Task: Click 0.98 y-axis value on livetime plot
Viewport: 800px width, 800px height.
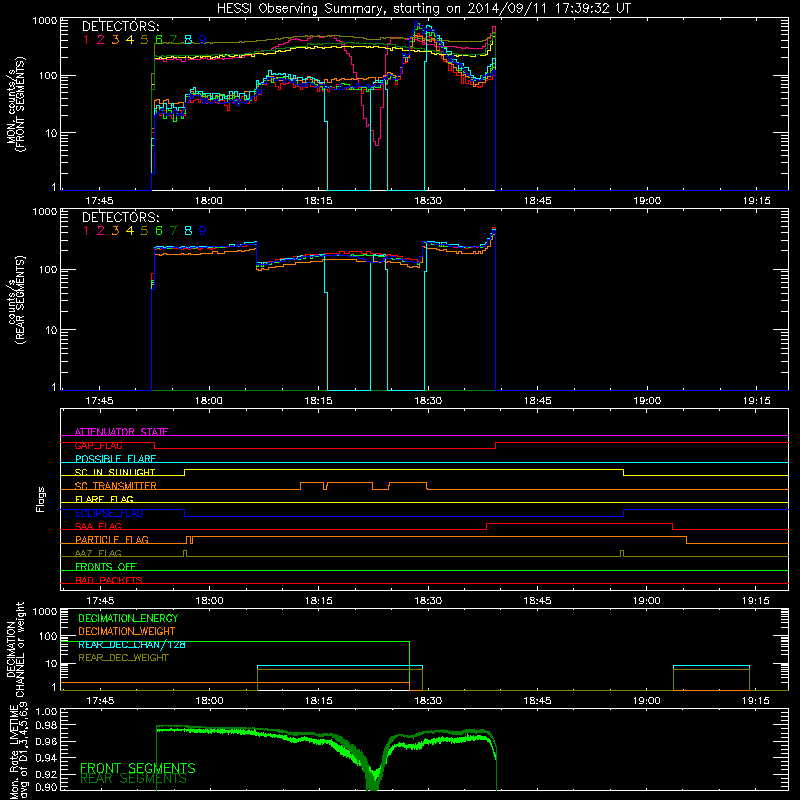Action: tap(46, 725)
